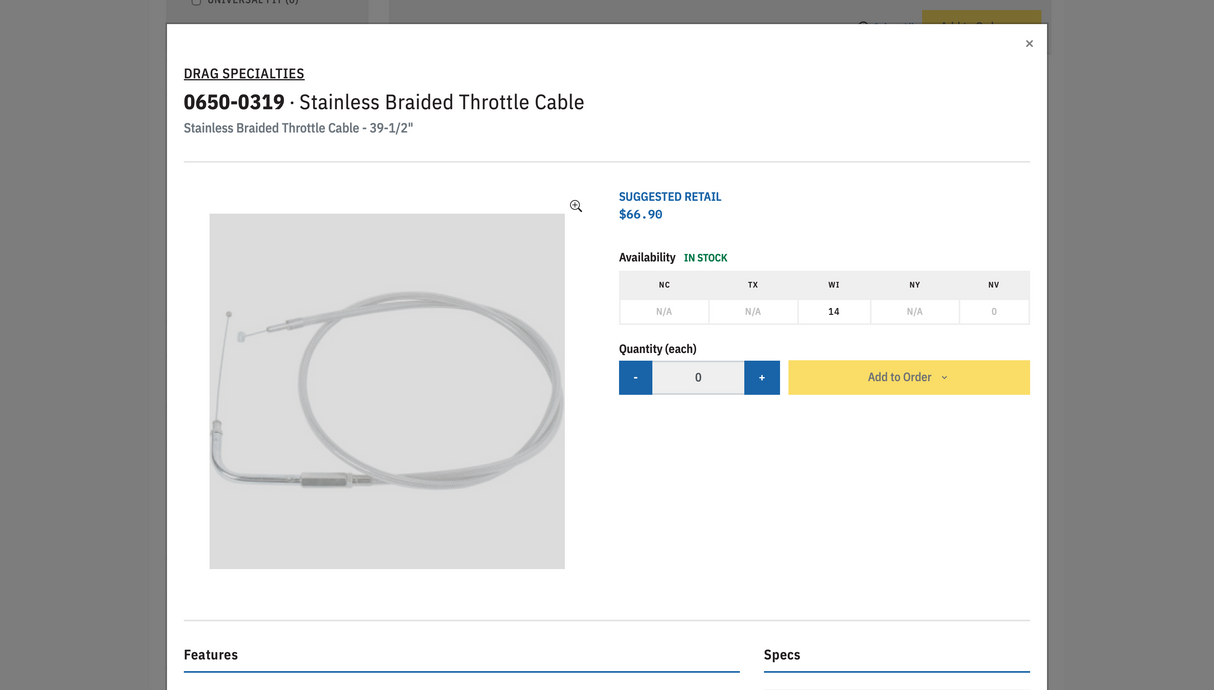Select the NY availability N/A cell

pos(915,312)
